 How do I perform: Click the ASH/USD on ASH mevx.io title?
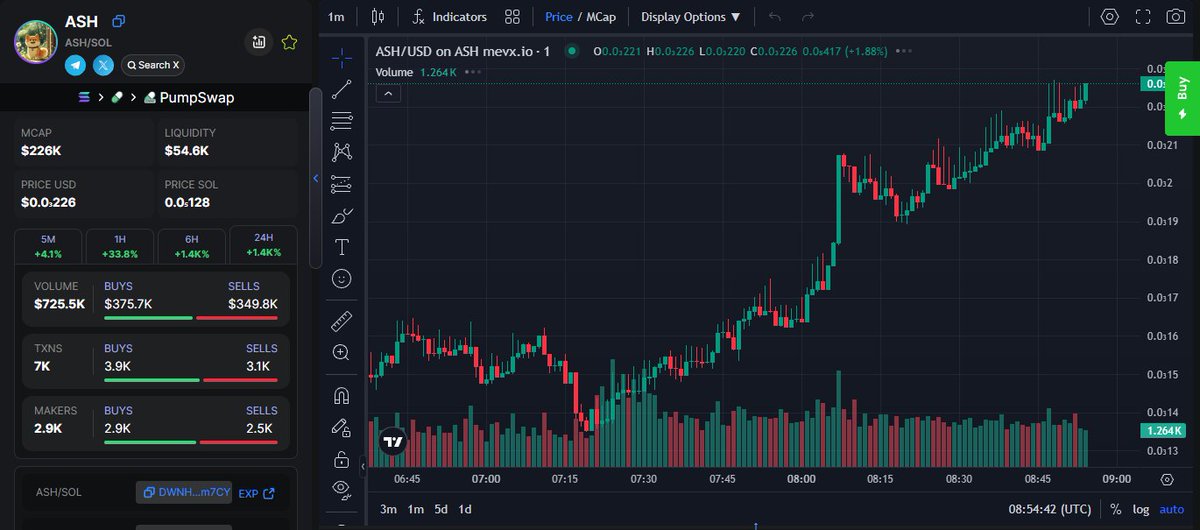click(x=463, y=51)
